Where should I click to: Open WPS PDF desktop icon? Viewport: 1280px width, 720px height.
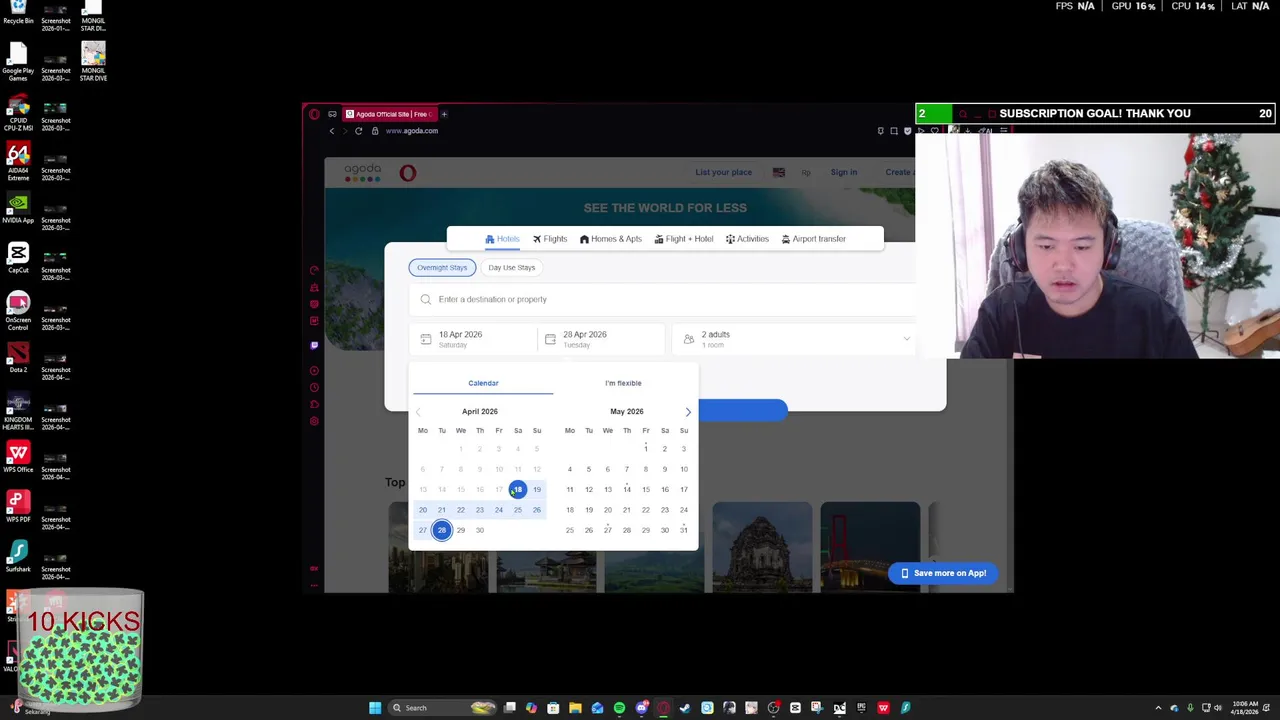point(18,508)
